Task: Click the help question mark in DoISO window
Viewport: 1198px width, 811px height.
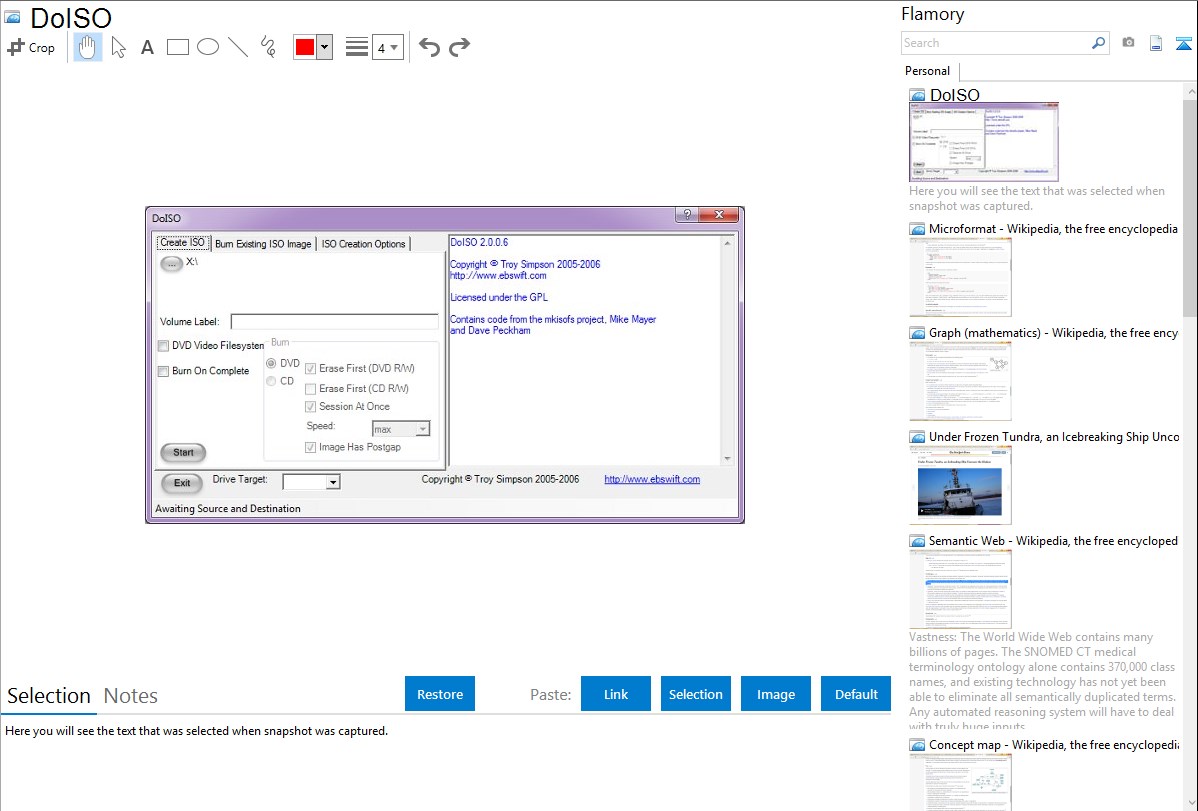Action: click(x=687, y=215)
